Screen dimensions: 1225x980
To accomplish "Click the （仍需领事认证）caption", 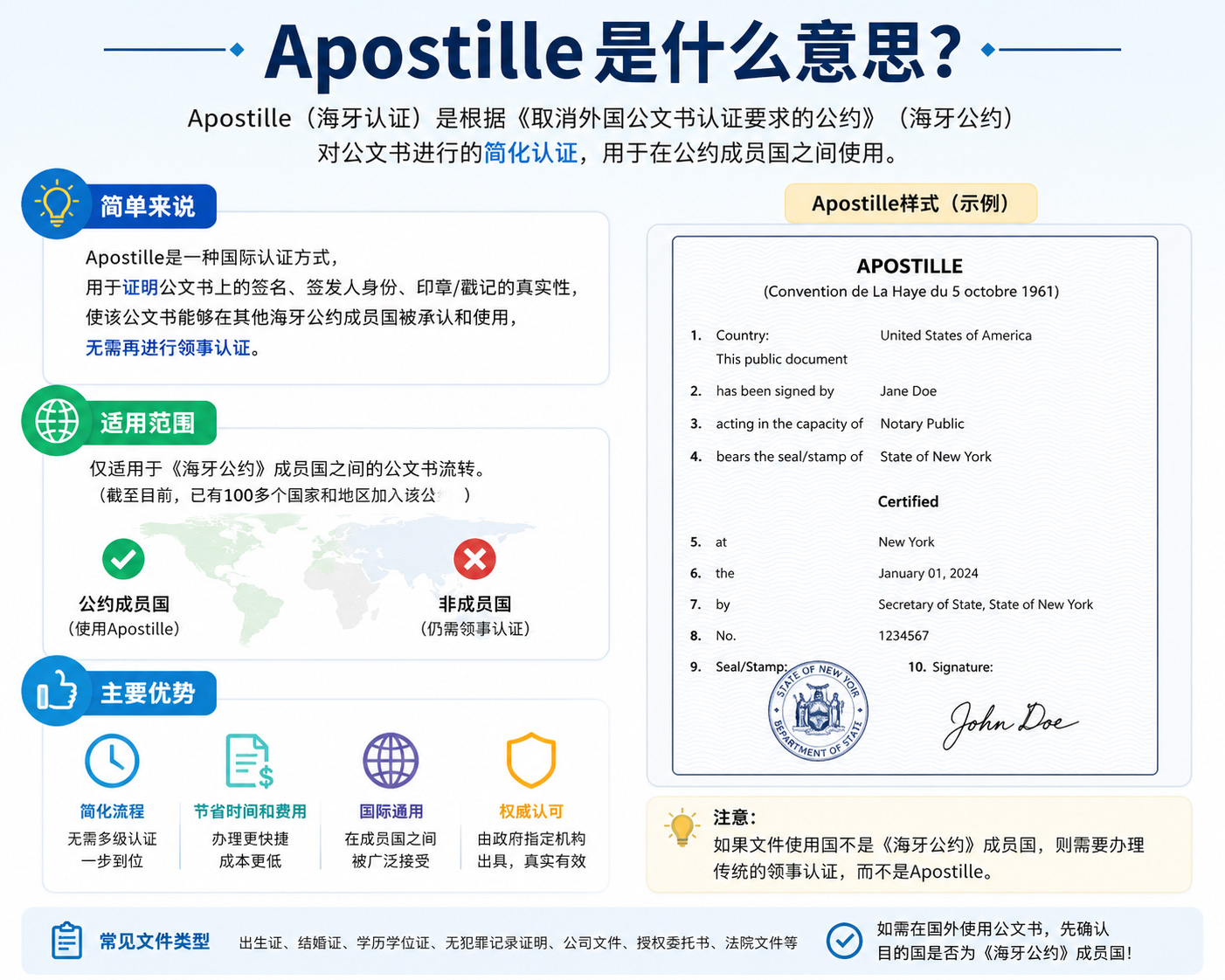I will 474,629.
